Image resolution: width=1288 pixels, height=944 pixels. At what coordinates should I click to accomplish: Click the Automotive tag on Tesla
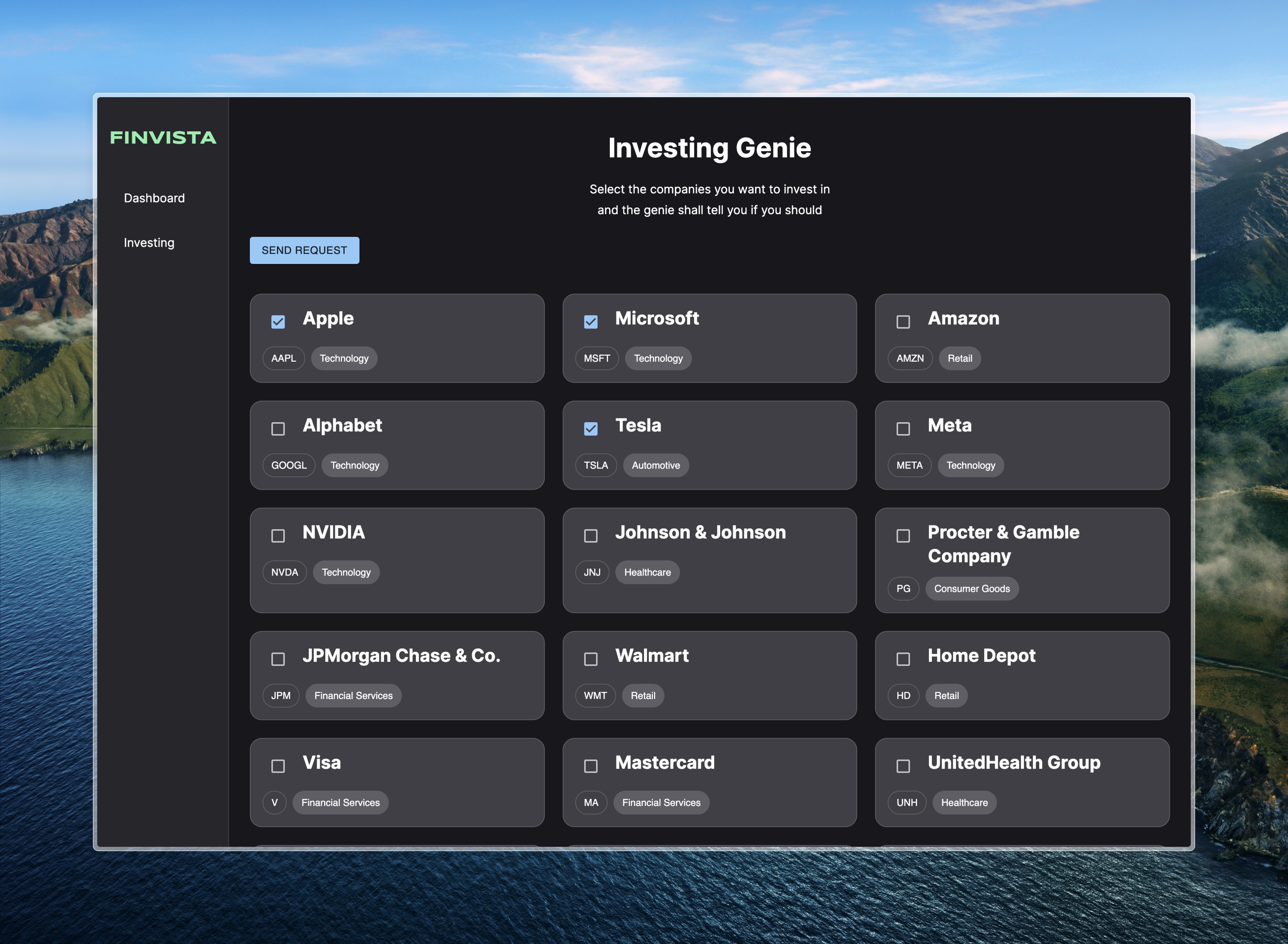tap(655, 465)
